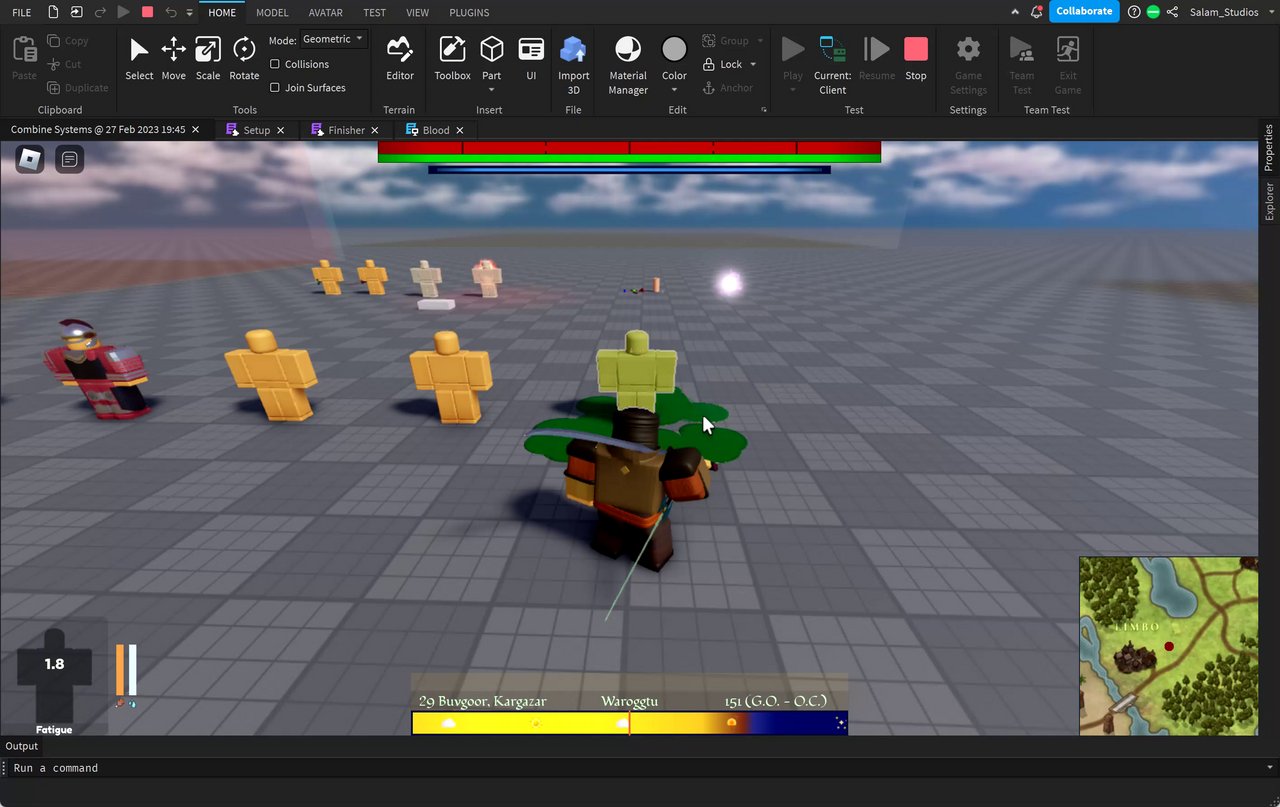Switch to the Finisher script tab
1280x807 pixels.
tap(346, 130)
